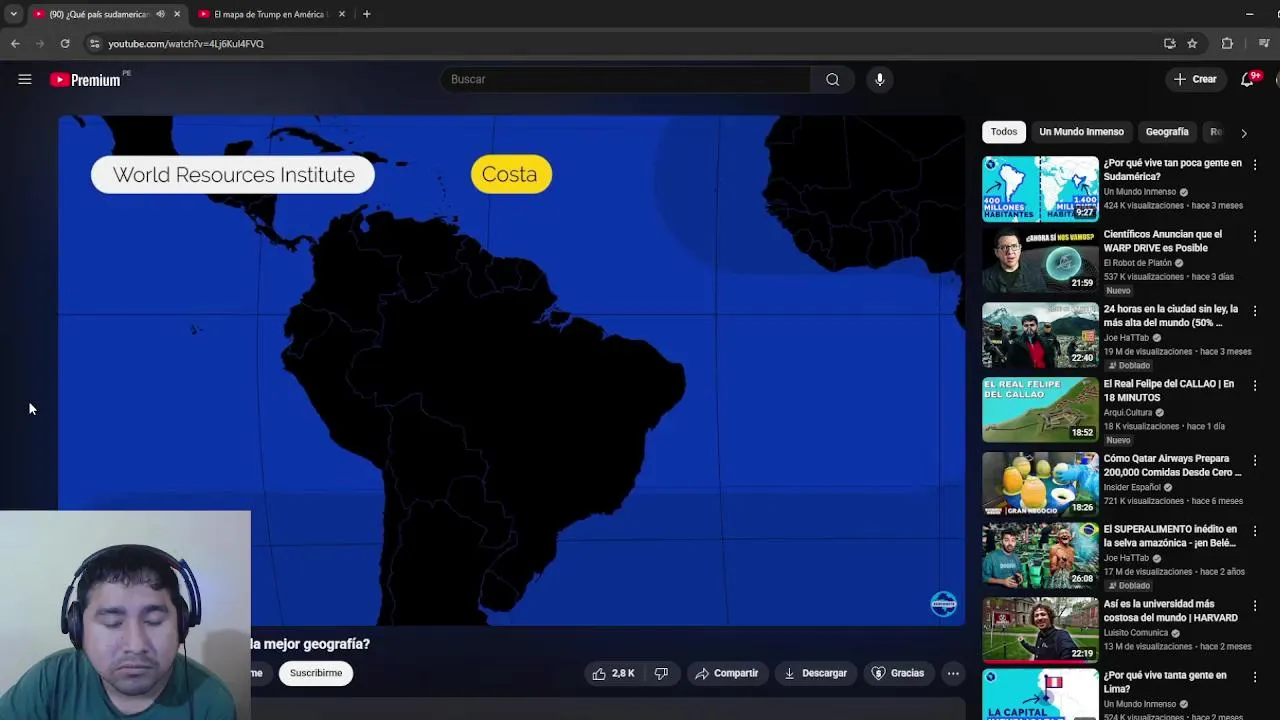This screenshot has height=720, width=1280.
Task: Open options menu for WARP DRIVE video
Action: coord(1255,236)
